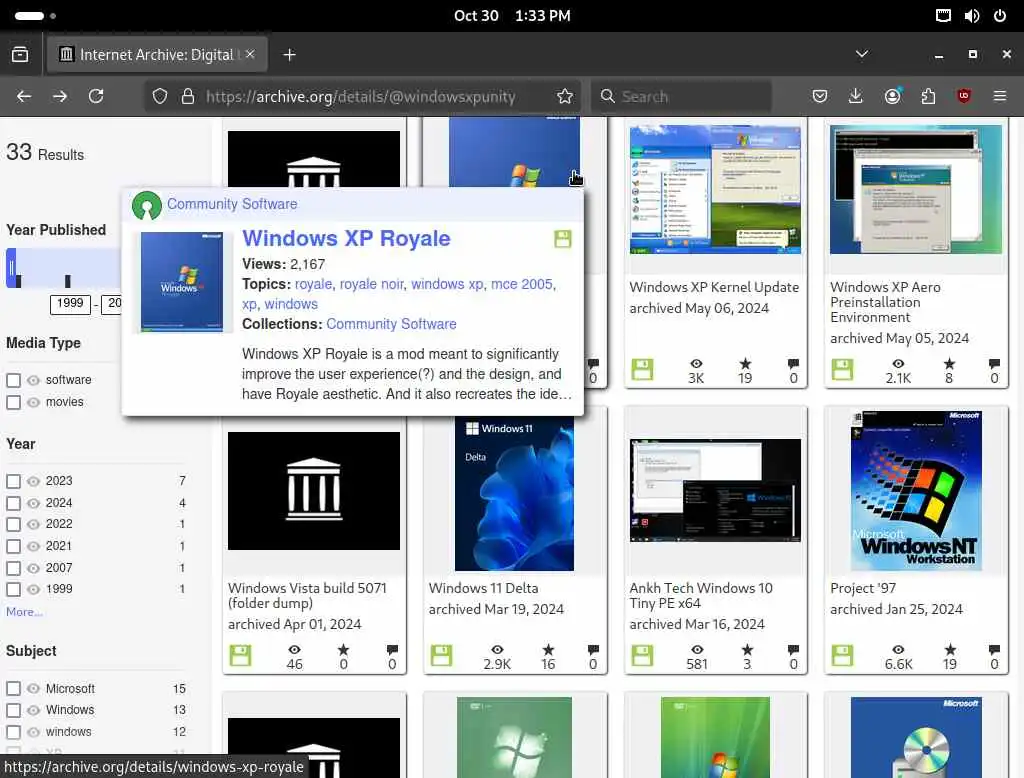Bookmark this page with star icon
Image resolution: width=1024 pixels, height=778 pixels.
tap(565, 96)
